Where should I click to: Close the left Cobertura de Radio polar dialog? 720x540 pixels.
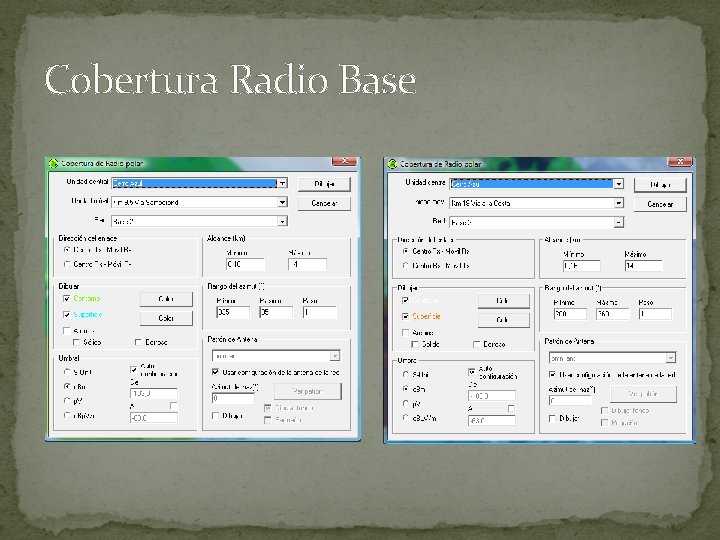345,162
